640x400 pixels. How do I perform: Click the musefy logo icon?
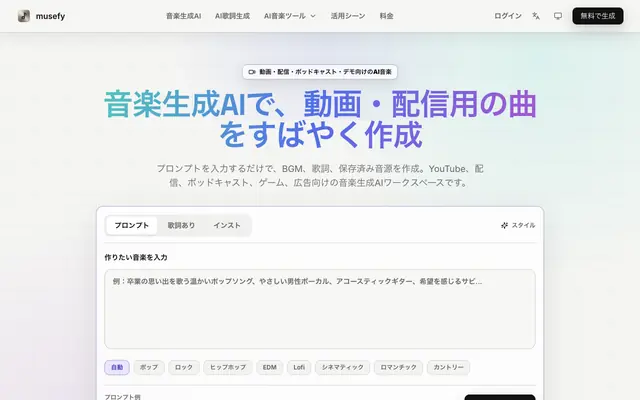pyautogui.click(x=24, y=16)
